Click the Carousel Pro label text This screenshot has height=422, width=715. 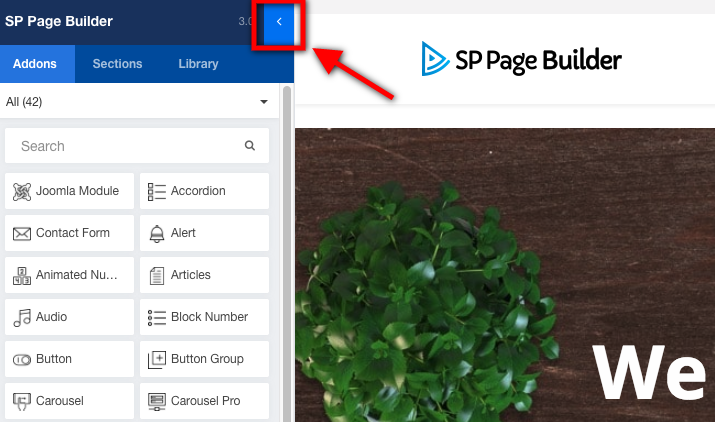205,401
